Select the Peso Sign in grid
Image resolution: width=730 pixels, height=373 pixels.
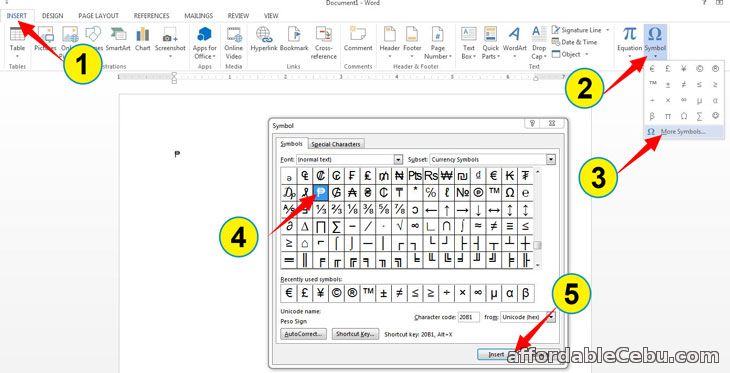pyautogui.click(x=321, y=193)
